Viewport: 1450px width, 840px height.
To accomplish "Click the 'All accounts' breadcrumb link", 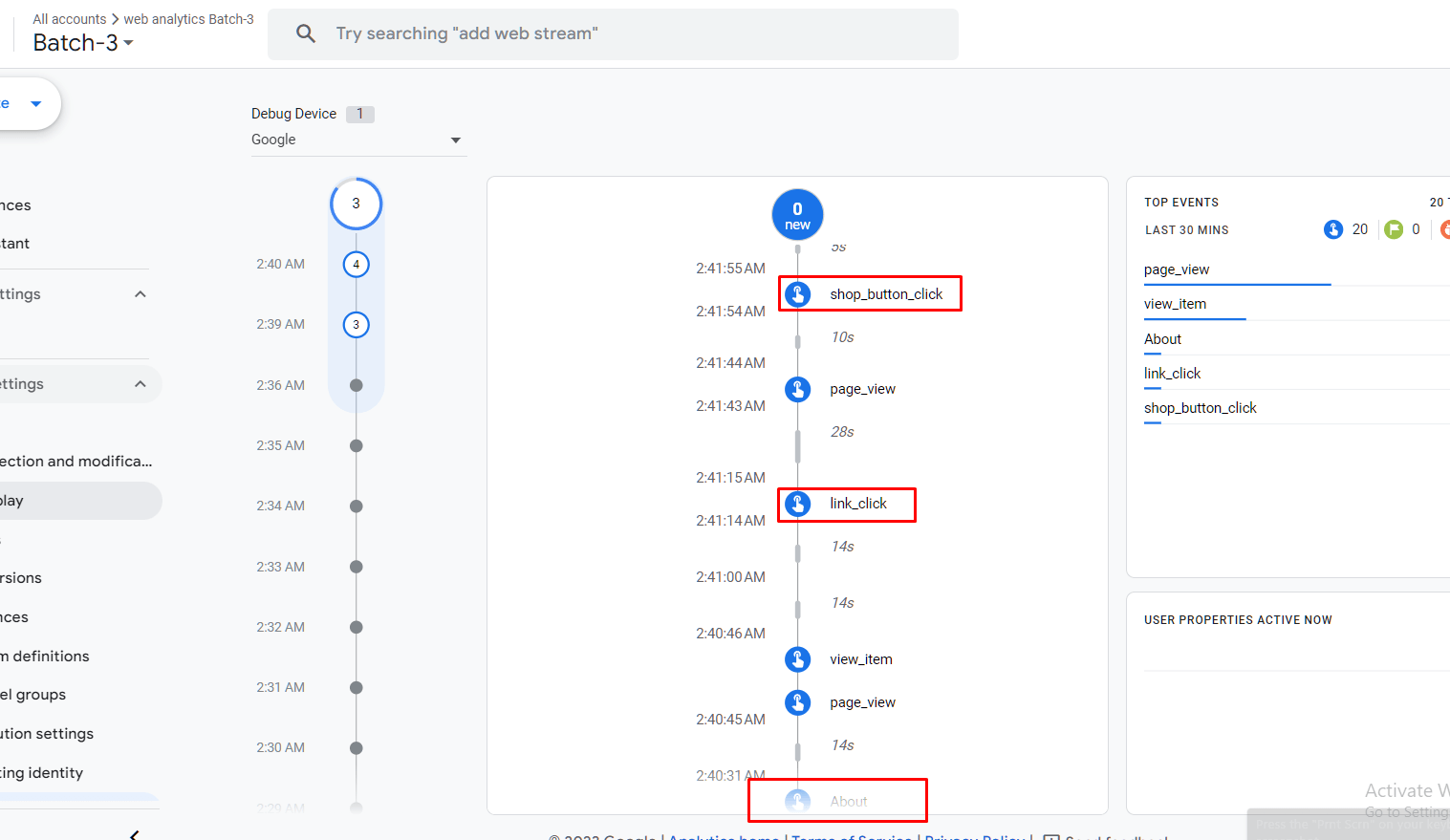I will pos(70,19).
